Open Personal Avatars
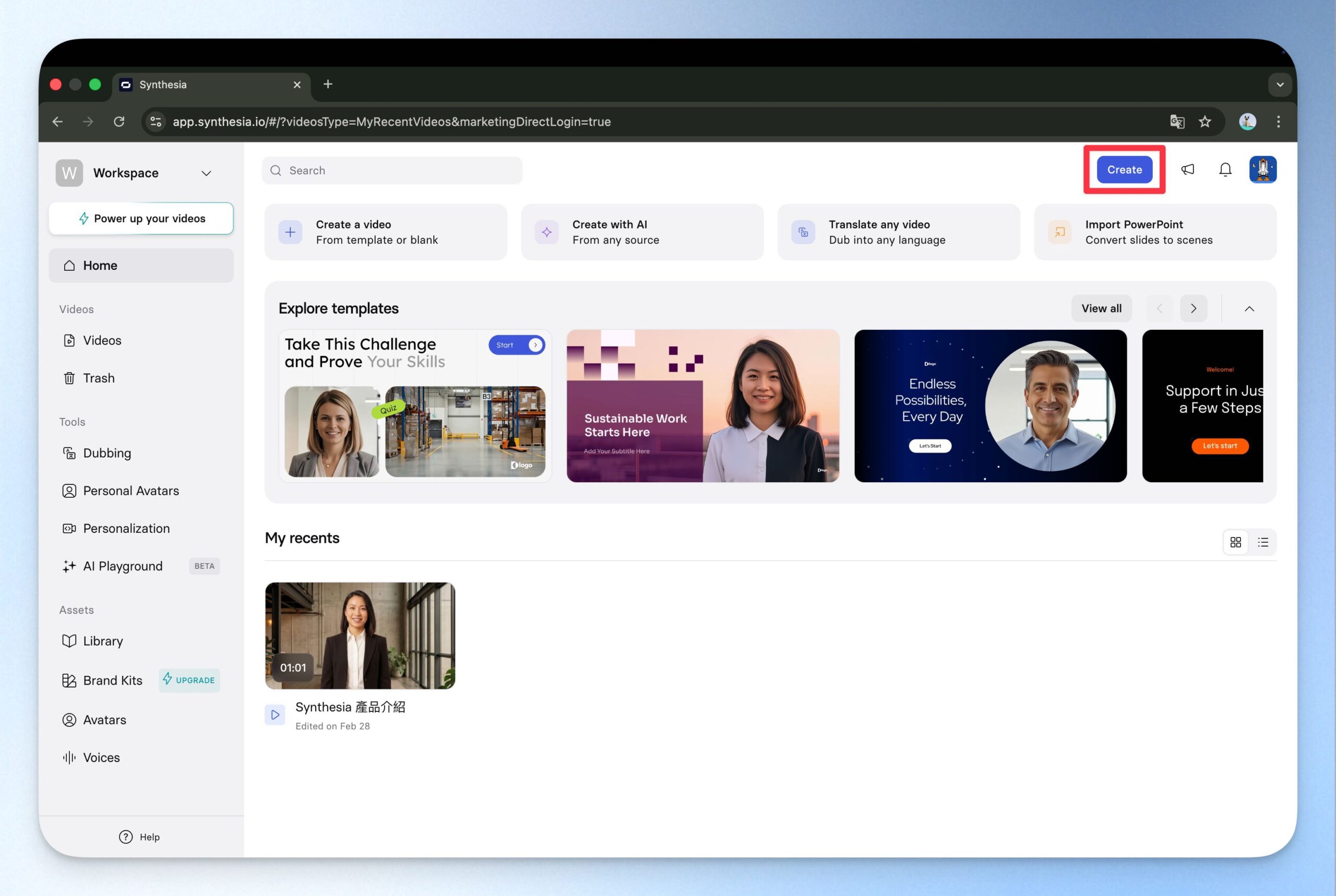 coord(141,491)
